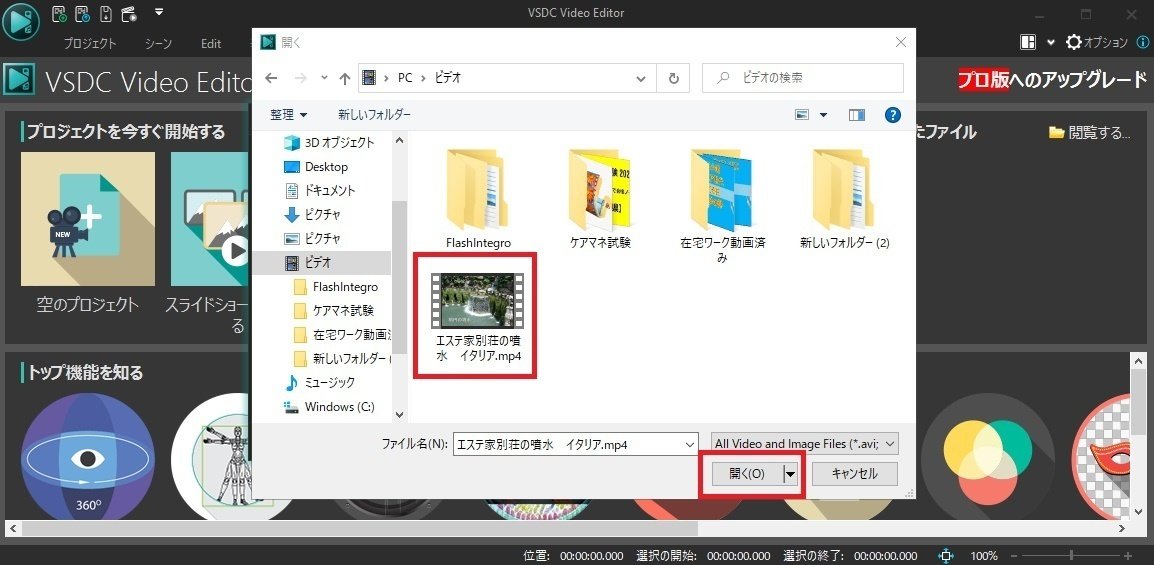The width and height of the screenshot is (1154, 565).
Task: Click the new project icon with green badge
Action: tap(60, 13)
